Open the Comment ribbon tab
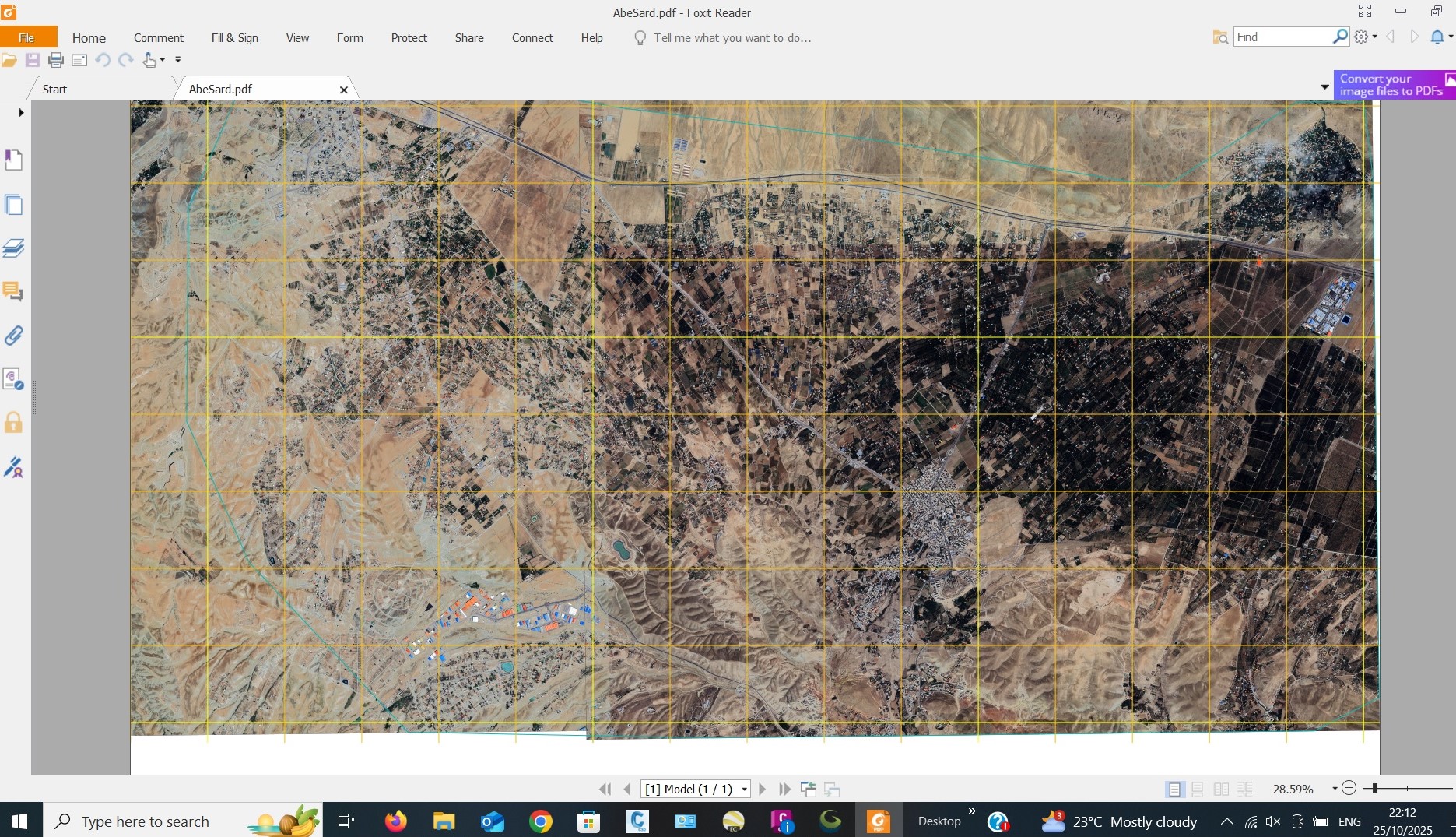1456x837 pixels. (158, 38)
